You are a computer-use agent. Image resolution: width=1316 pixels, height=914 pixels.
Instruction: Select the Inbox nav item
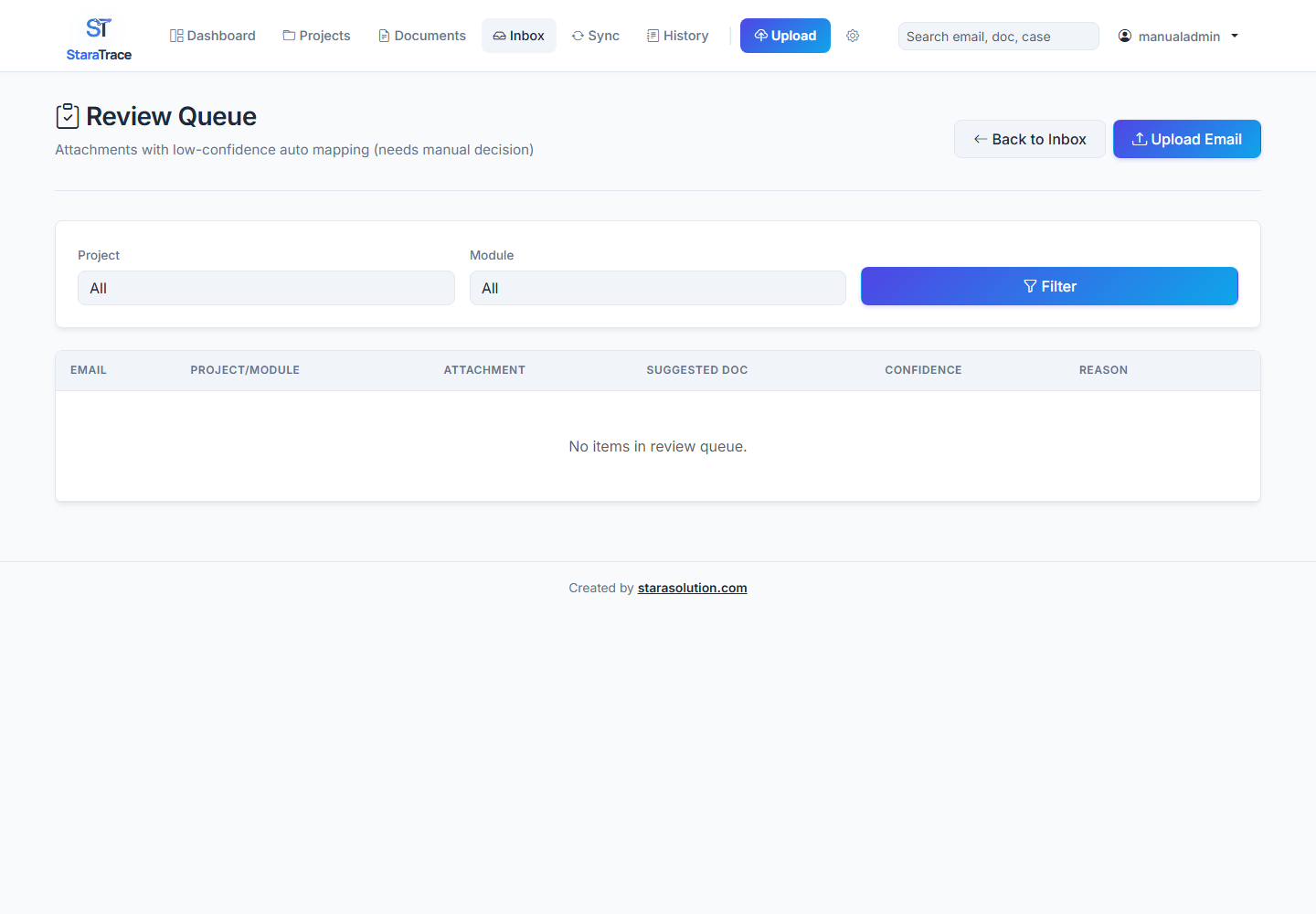519,36
